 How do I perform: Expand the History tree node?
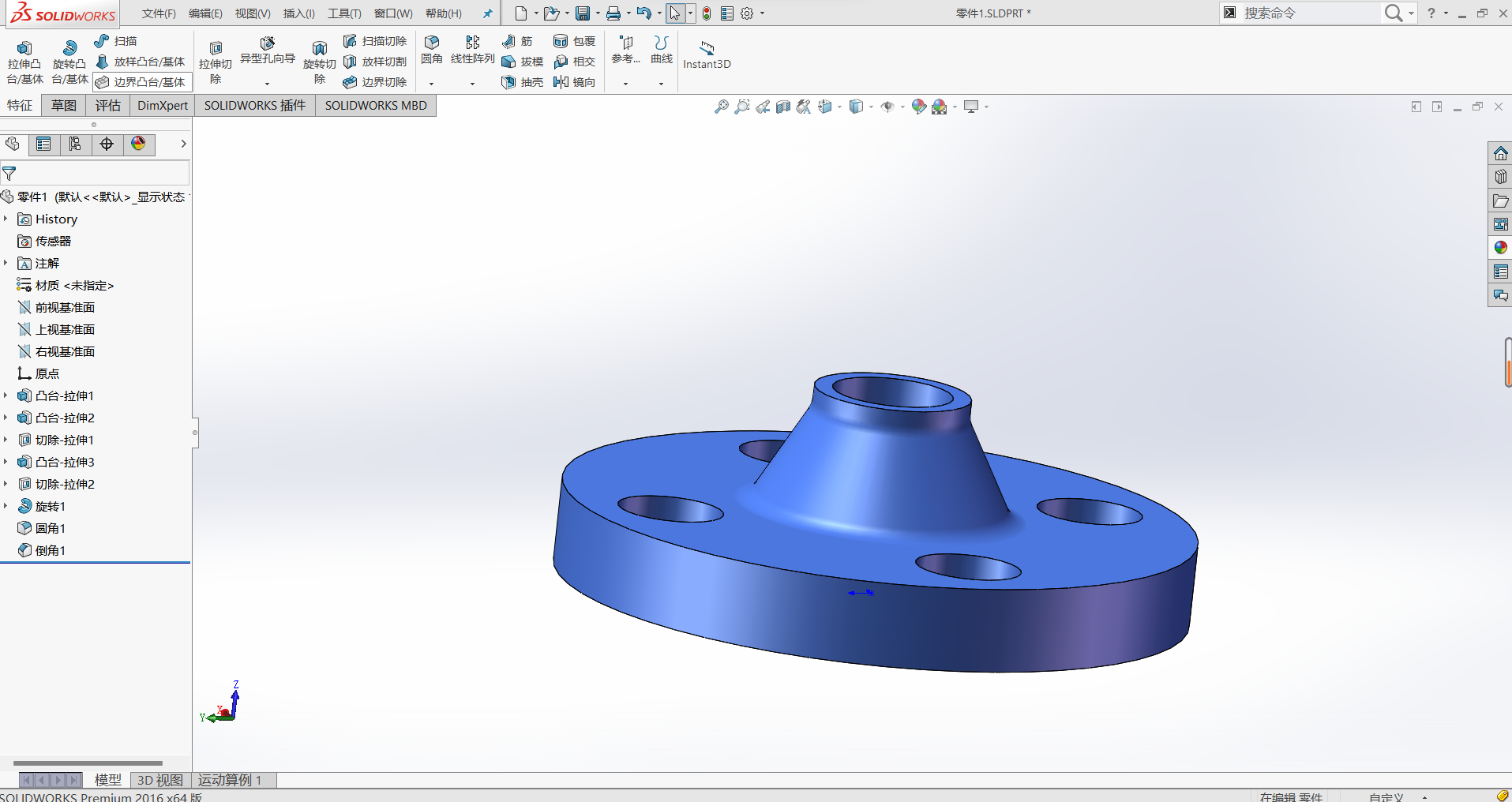6,219
